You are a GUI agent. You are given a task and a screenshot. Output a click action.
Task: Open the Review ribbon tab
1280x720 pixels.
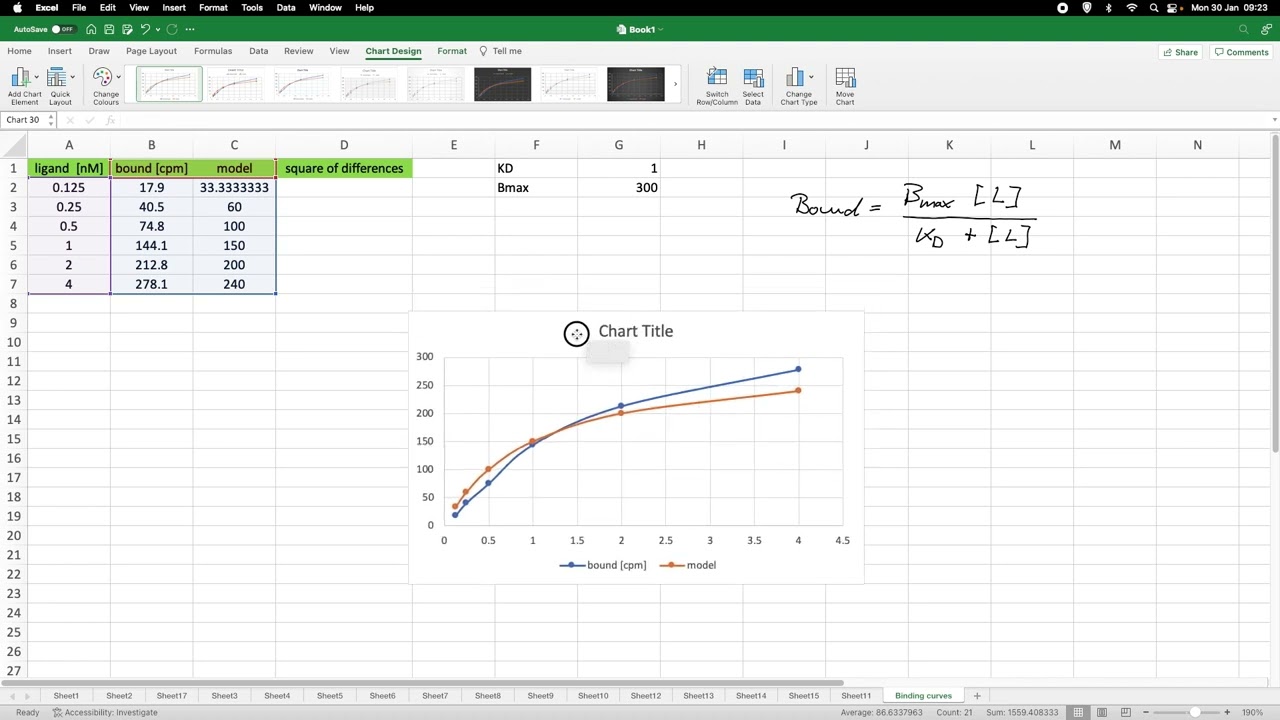coord(298,51)
